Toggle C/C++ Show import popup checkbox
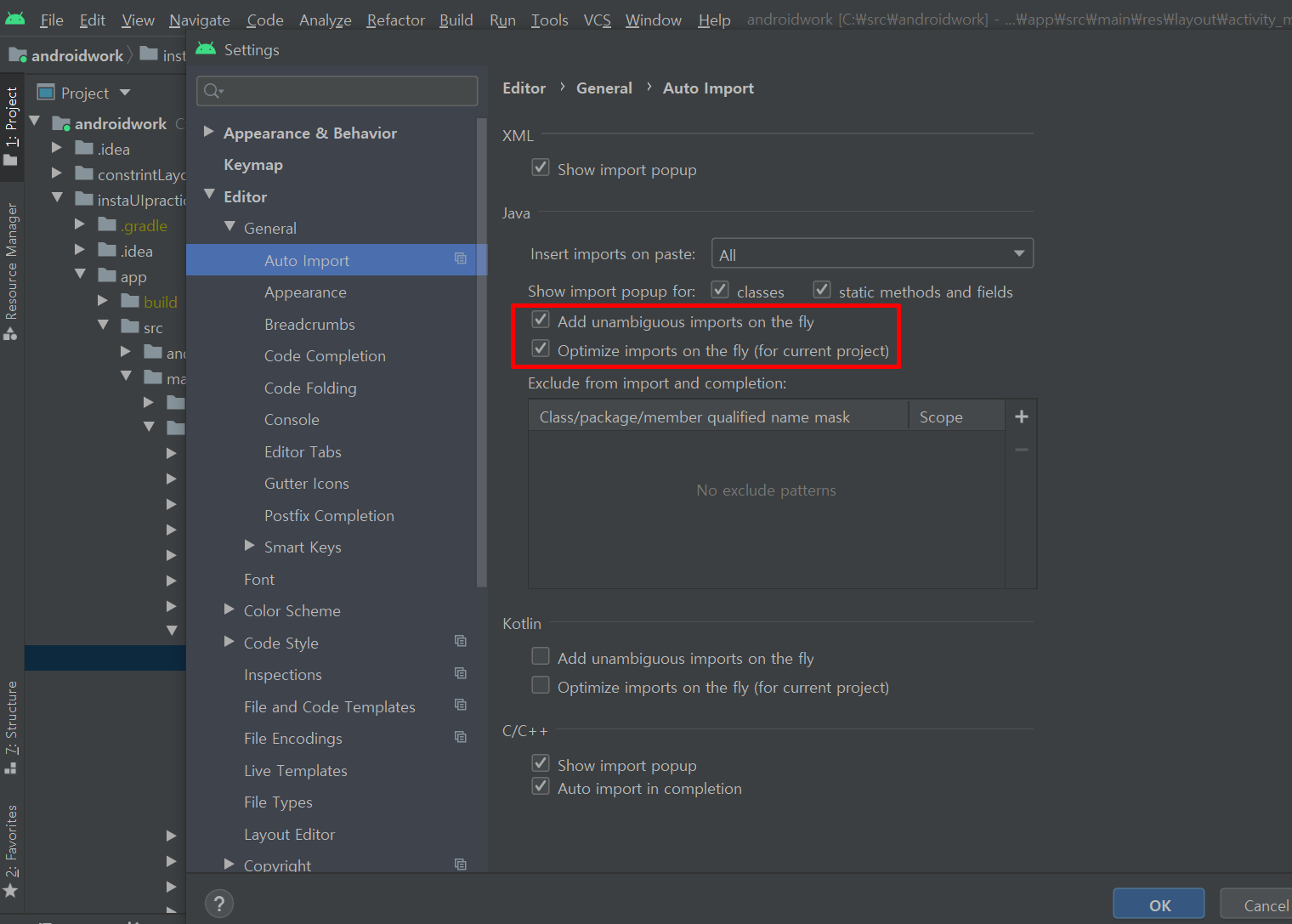The width and height of the screenshot is (1292, 924). (541, 763)
